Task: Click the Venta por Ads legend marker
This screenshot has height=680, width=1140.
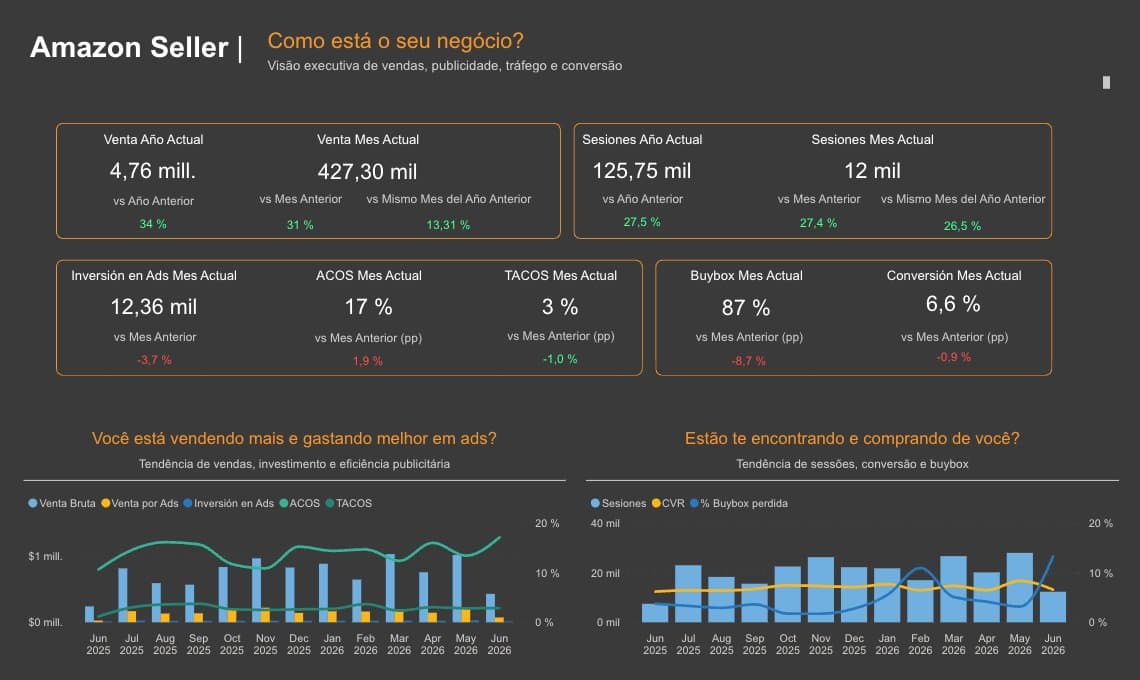Action: pos(105,503)
